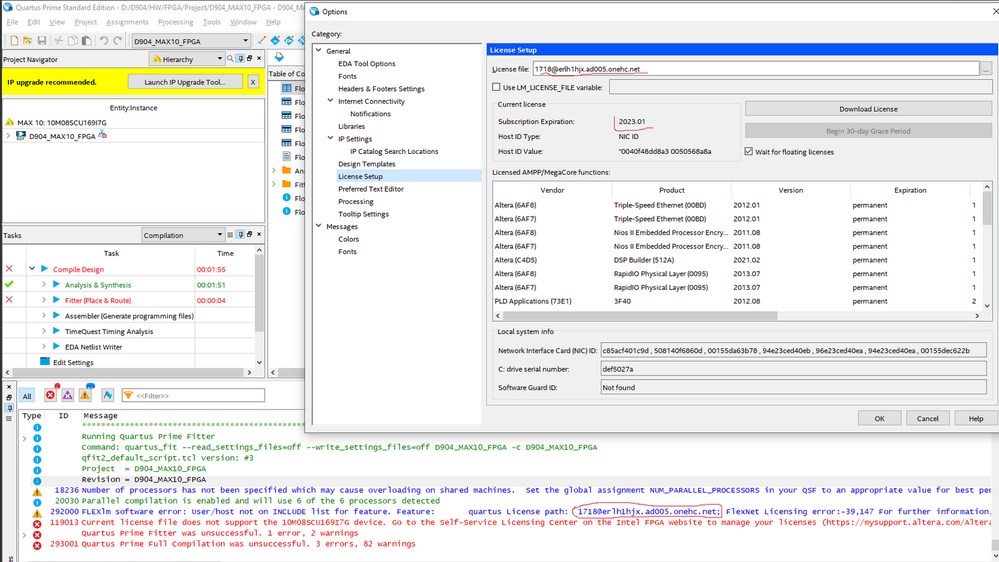The image size is (999, 562).
Task: Click the New File toolbar icon
Action: tap(14, 41)
